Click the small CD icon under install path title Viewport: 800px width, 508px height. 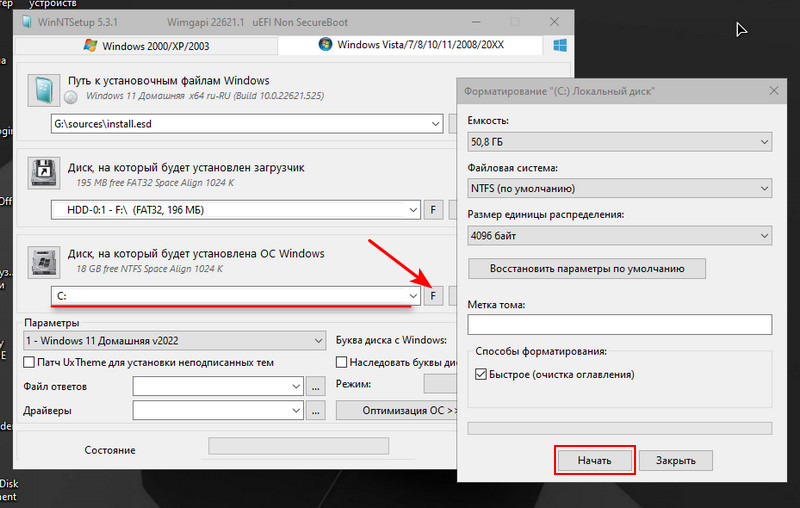click(71, 97)
